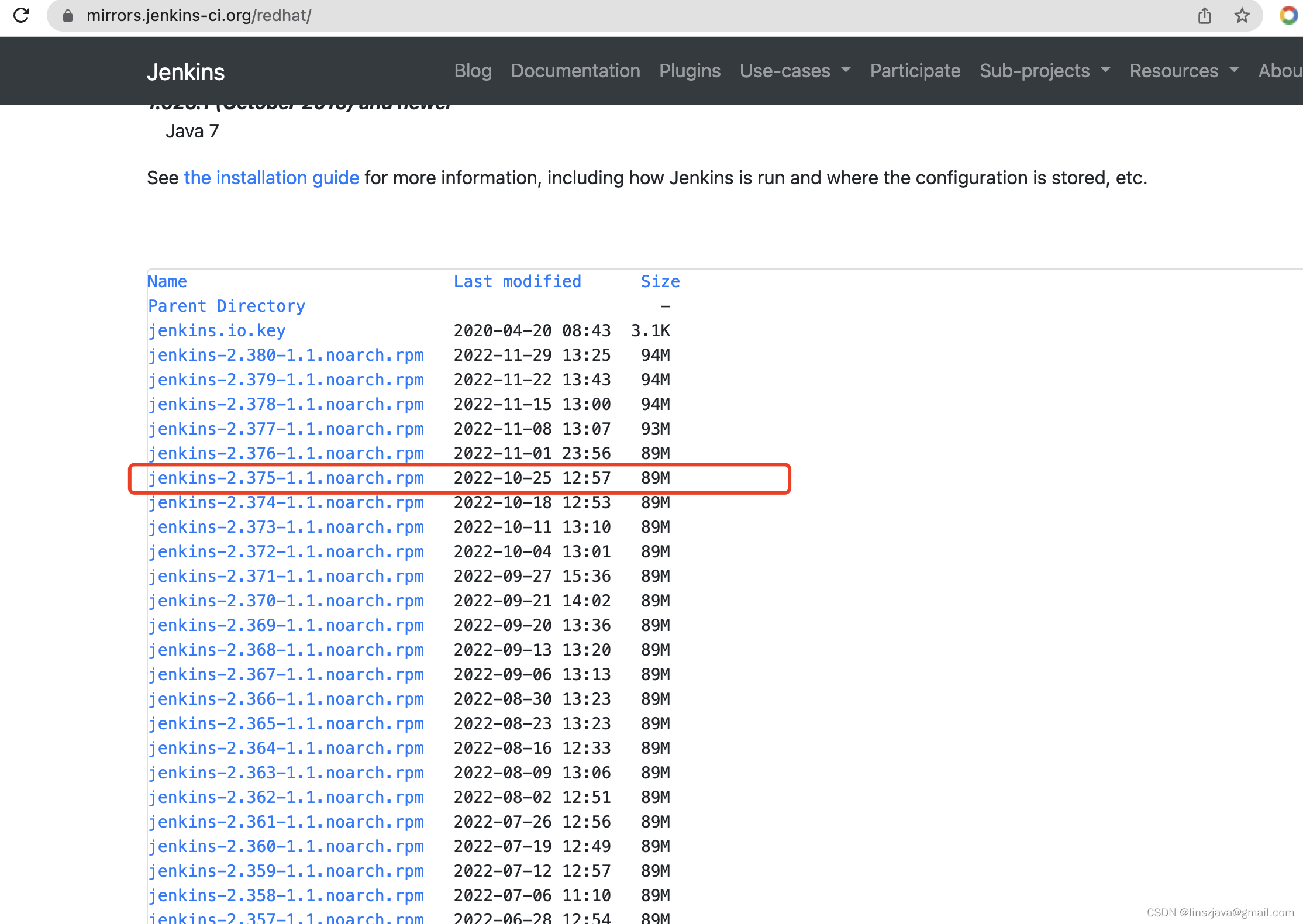Sort files by Size
Screen dimensions: 1303x924
pos(660,281)
